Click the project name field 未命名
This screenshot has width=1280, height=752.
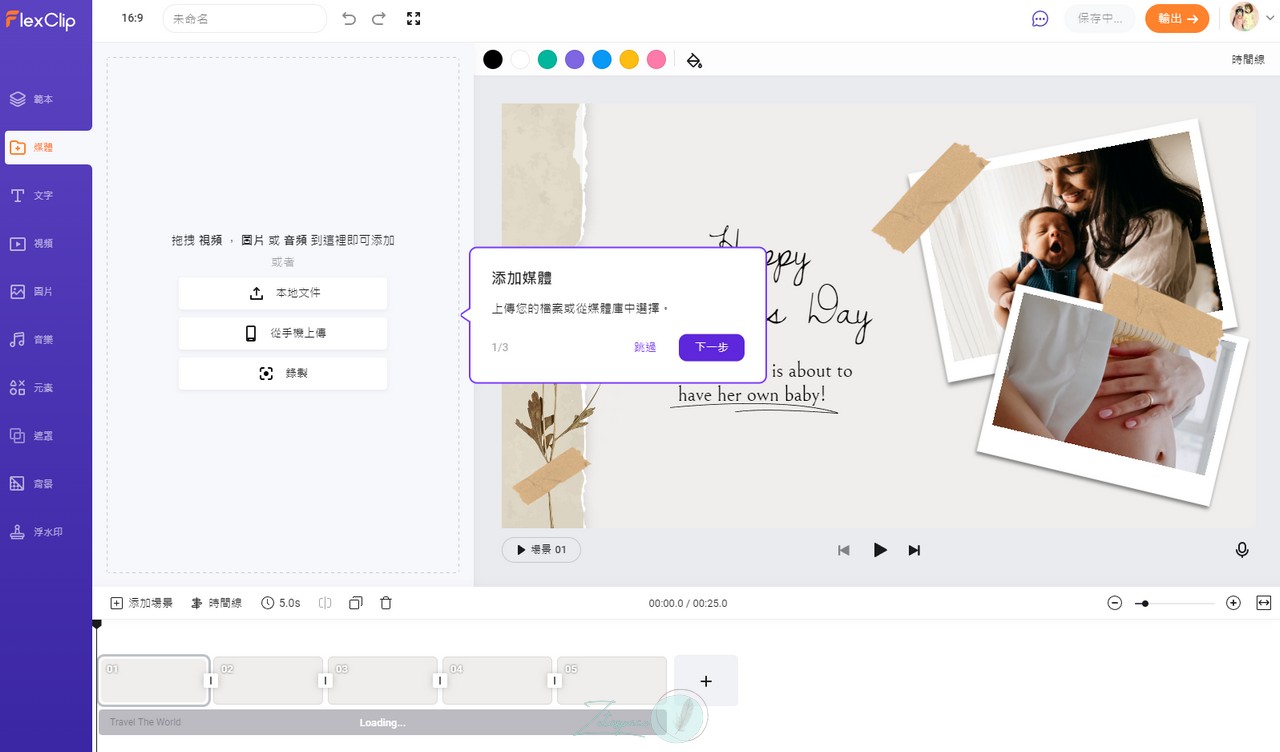tap(244, 18)
